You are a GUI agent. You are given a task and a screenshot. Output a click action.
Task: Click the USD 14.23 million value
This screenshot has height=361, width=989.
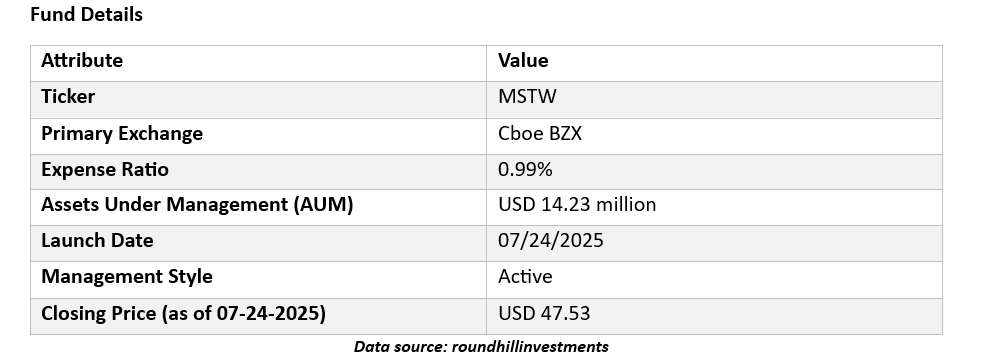click(x=576, y=204)
